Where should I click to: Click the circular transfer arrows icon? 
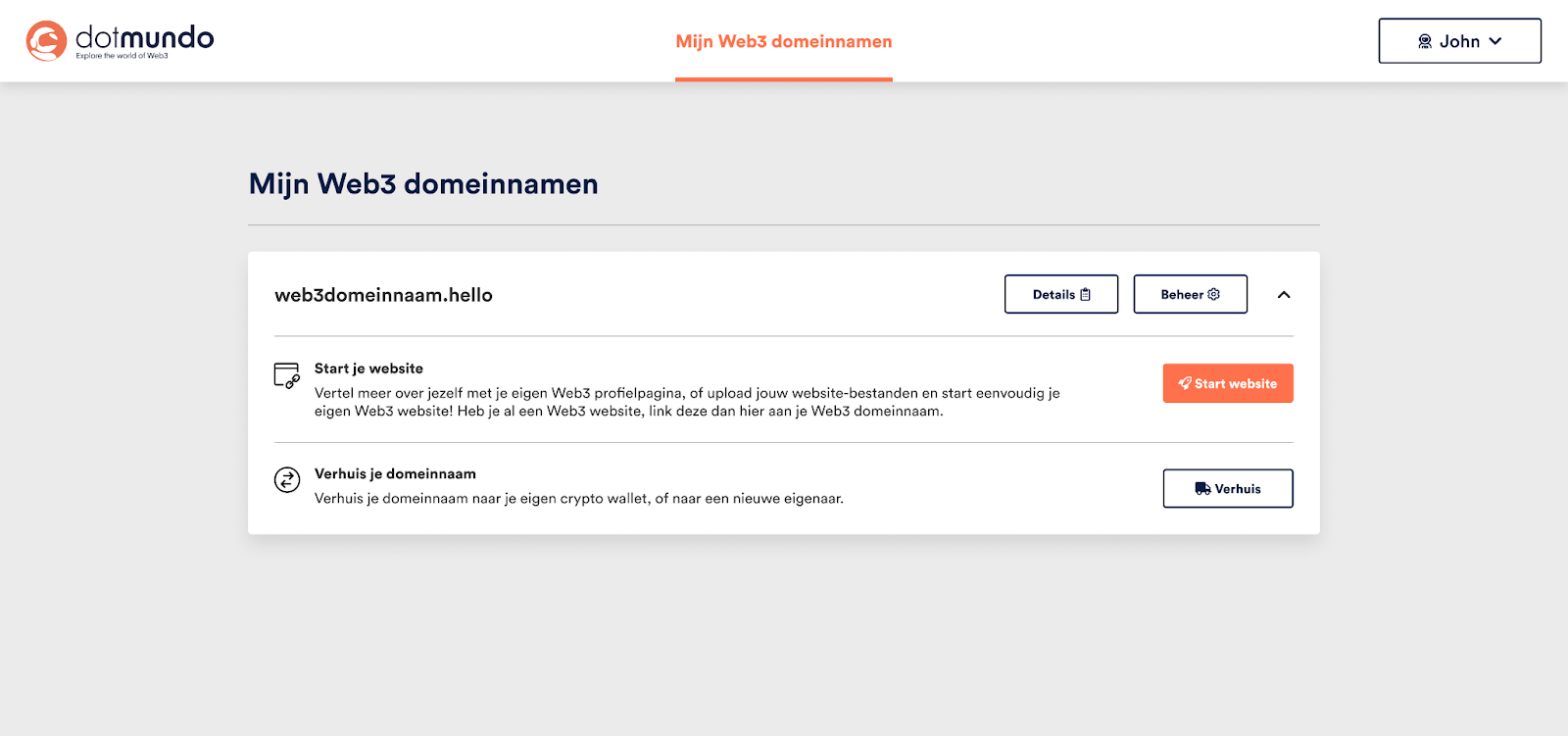pos(287,480)
